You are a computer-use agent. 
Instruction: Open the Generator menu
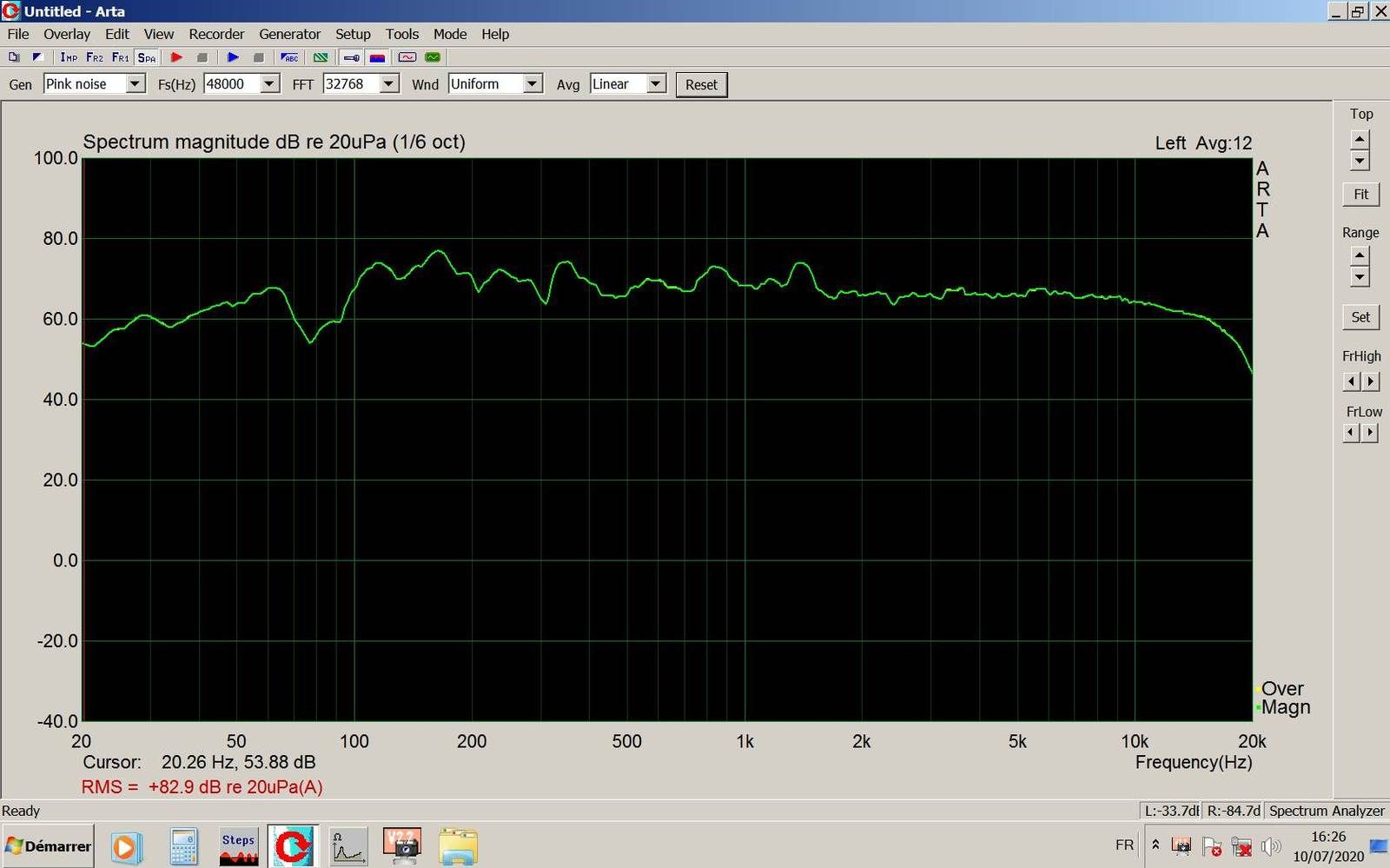tap(289, 34)
